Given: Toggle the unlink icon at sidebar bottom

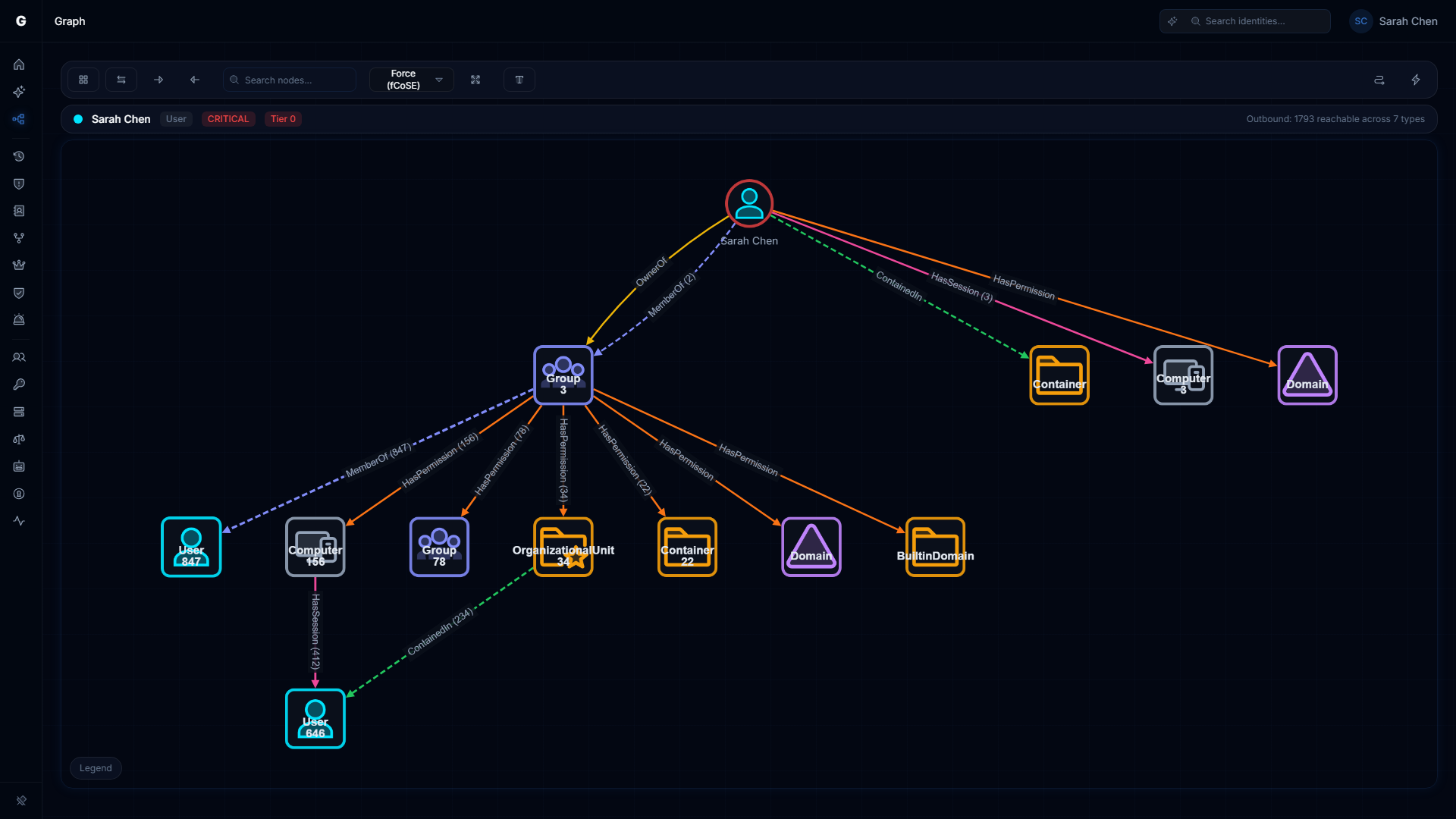Looking at the screenshot, I should point(22,801).
